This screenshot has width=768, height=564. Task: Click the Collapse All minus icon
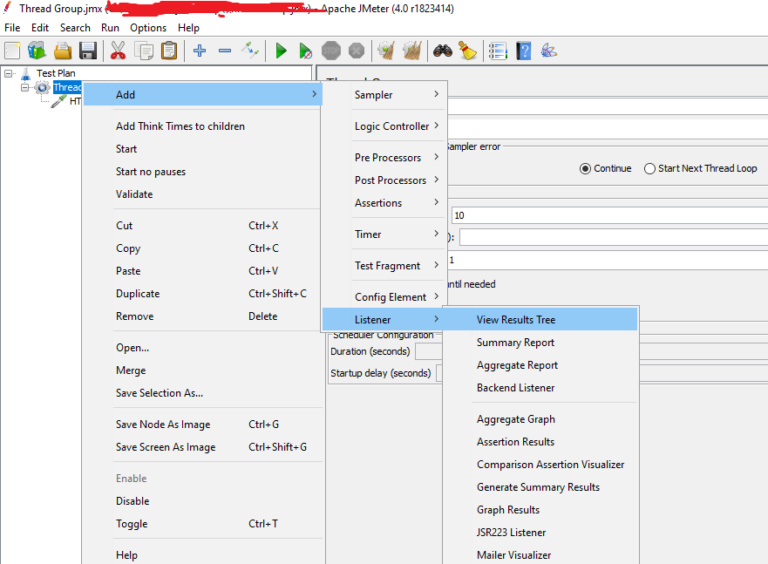coord(225,50)
